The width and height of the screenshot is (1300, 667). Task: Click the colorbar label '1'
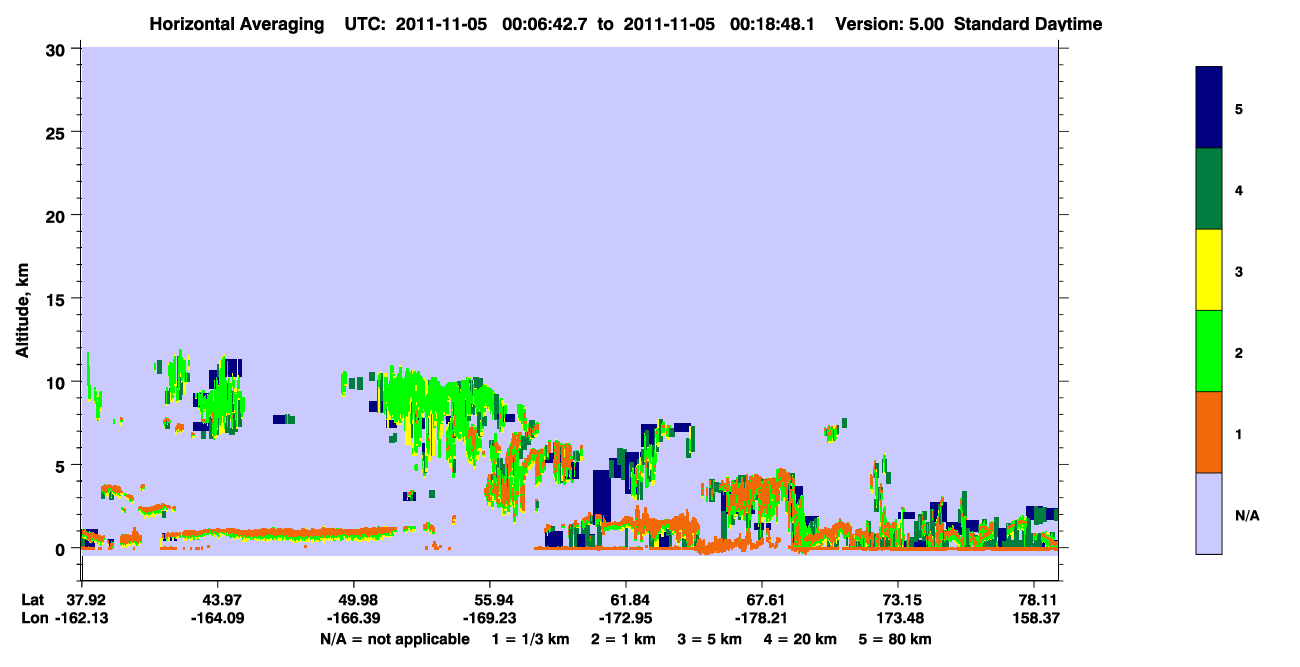pyautogui.click(x=1239, y=432)
